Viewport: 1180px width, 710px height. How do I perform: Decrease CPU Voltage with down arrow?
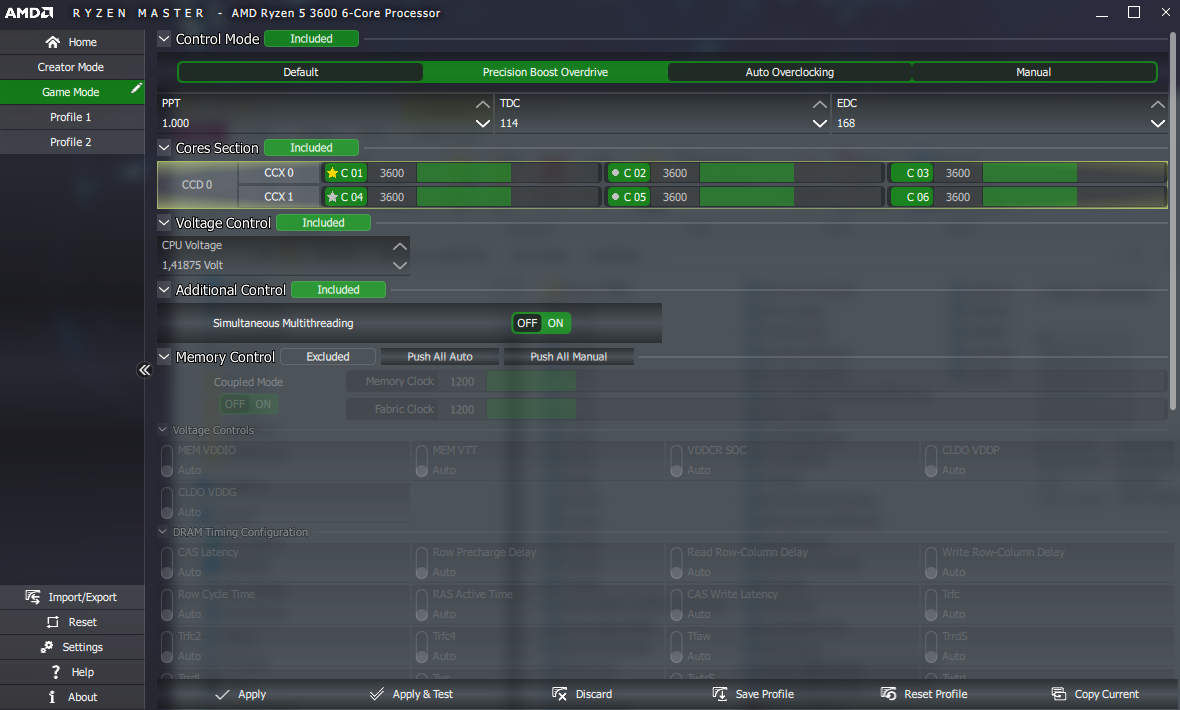tap(400, 266)
